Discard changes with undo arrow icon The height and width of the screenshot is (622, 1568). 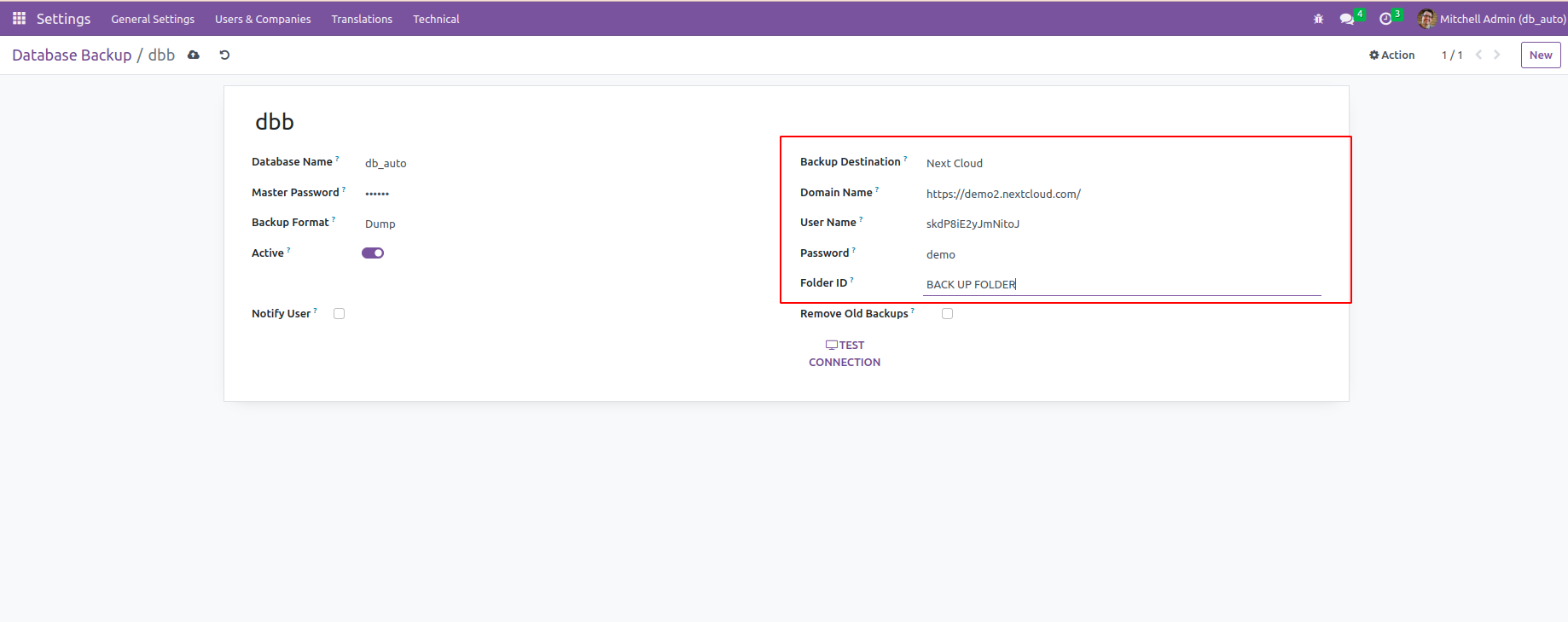[224, 55]
